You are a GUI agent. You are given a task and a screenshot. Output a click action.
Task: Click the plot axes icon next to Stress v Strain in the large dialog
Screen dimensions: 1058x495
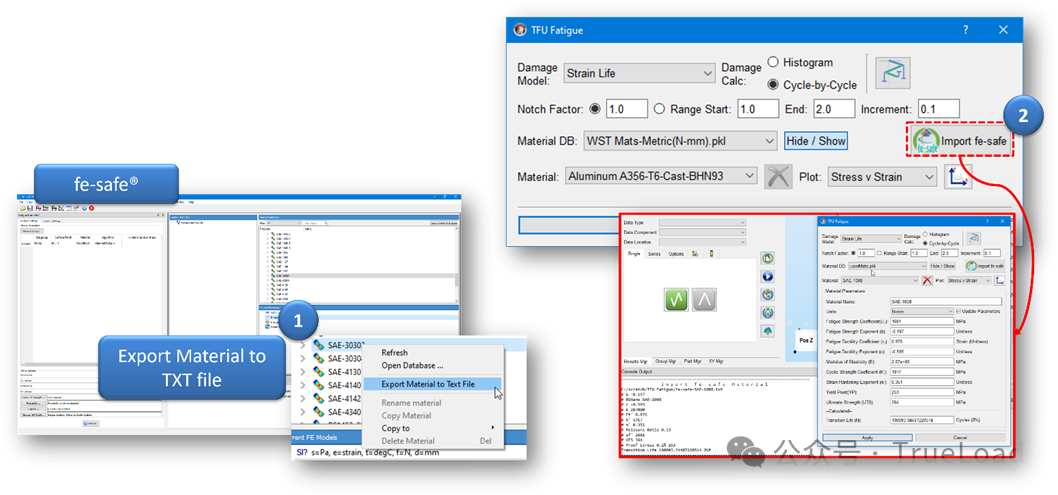tap(957, 177)
